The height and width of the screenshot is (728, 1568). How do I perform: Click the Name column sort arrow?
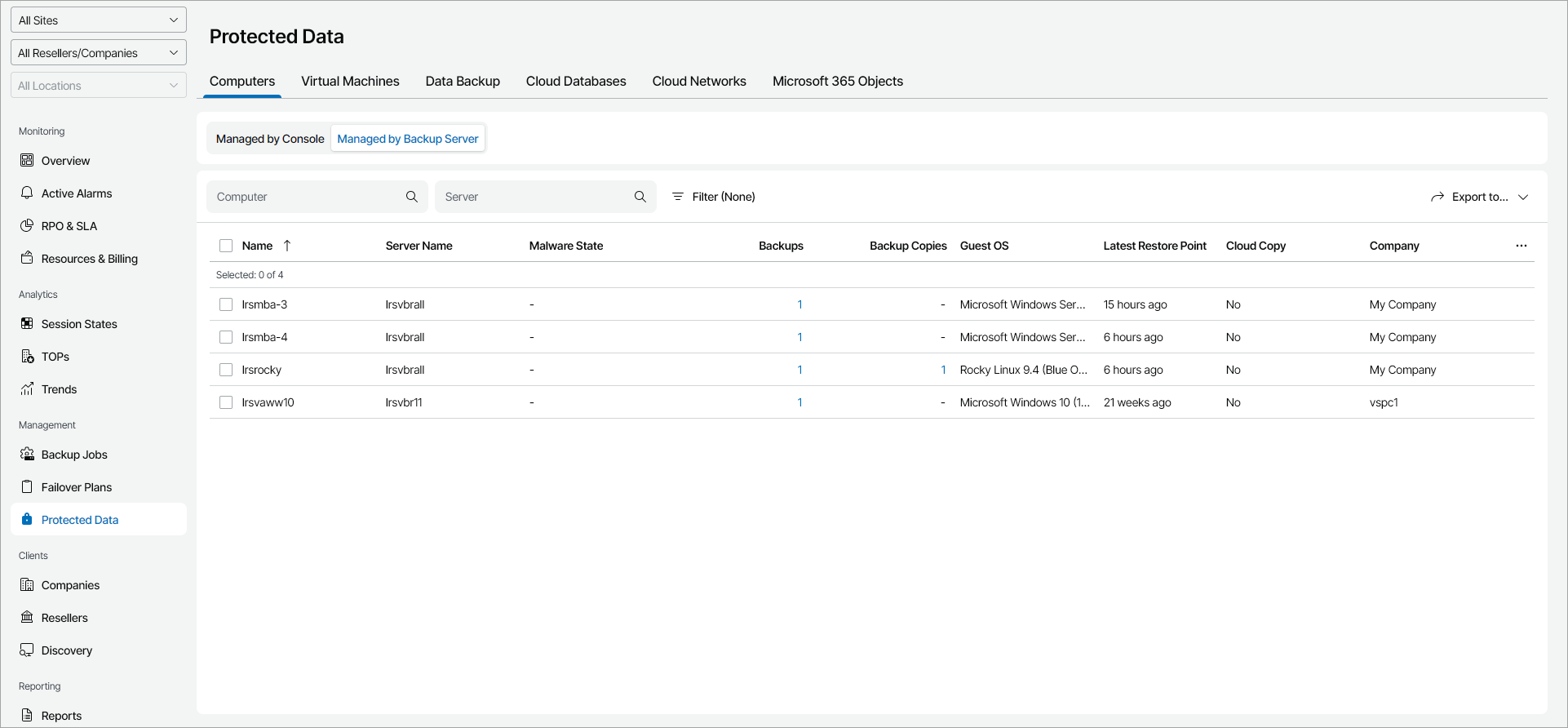(x=287, y=246)
